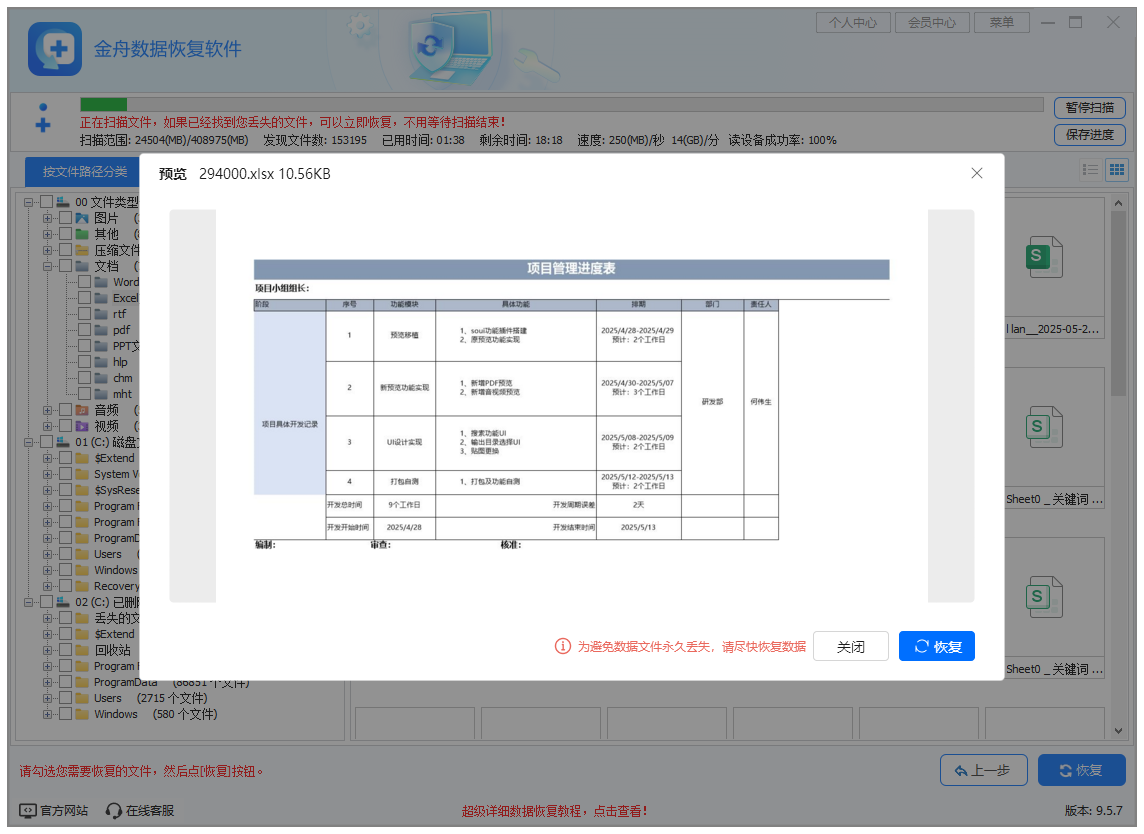Close the preview dialog with X
This screenshot has height=834, width=1144.
click(x=977, y=173)
